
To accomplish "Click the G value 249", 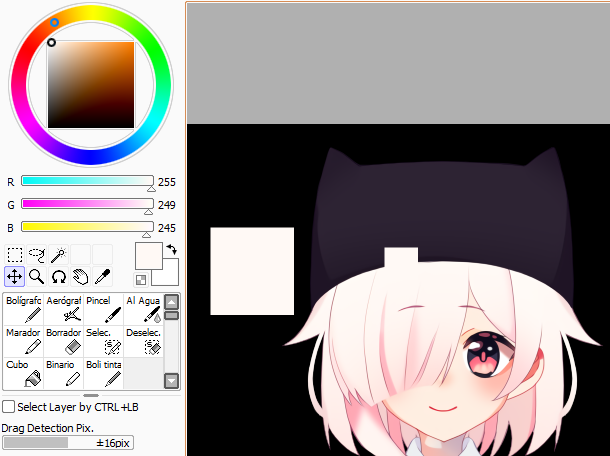I will pos(167,205).
